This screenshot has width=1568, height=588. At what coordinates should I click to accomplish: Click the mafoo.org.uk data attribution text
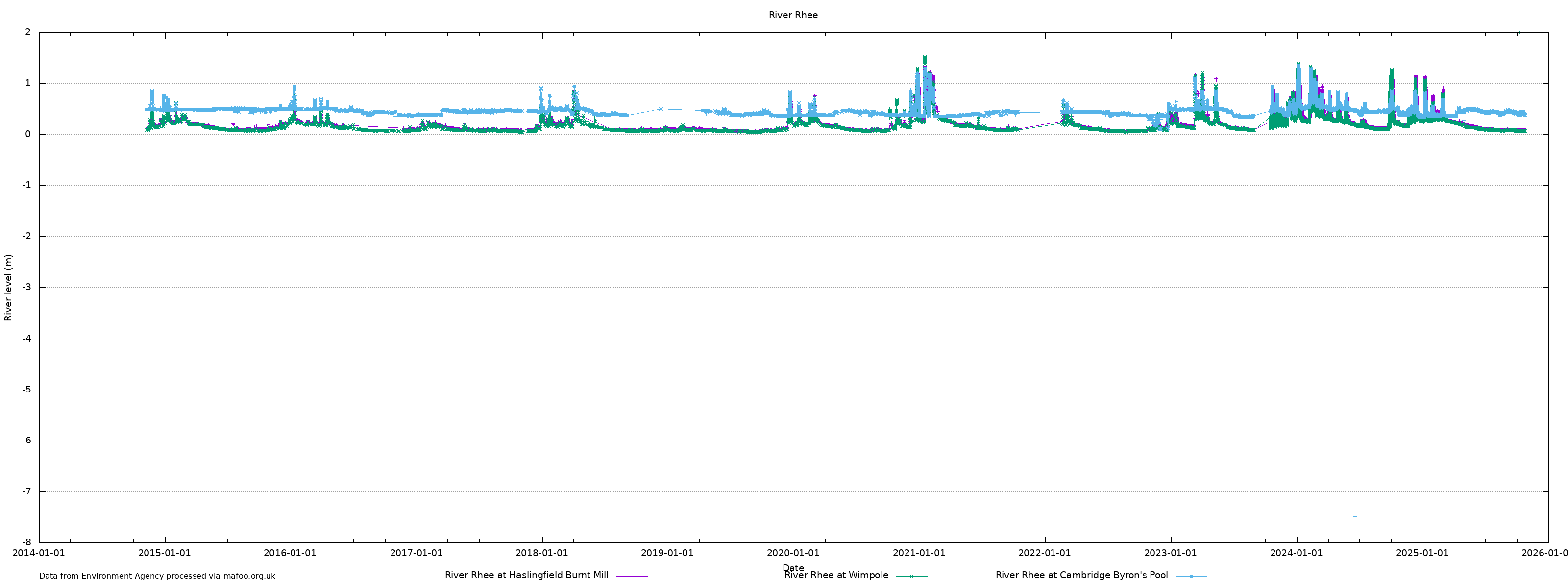(157, 576)
